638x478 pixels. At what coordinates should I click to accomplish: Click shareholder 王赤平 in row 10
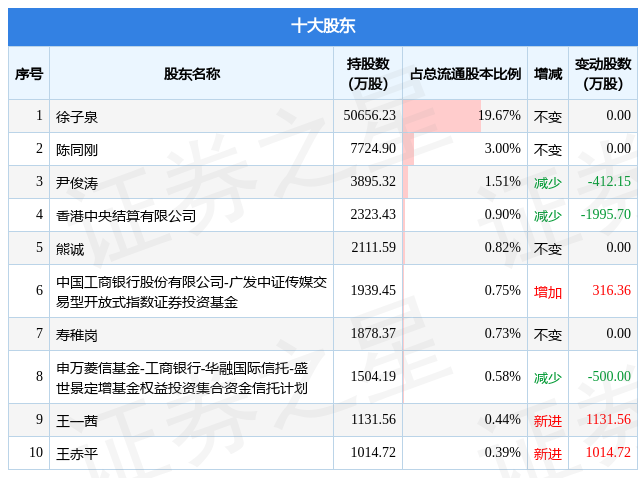click(77, 453)
